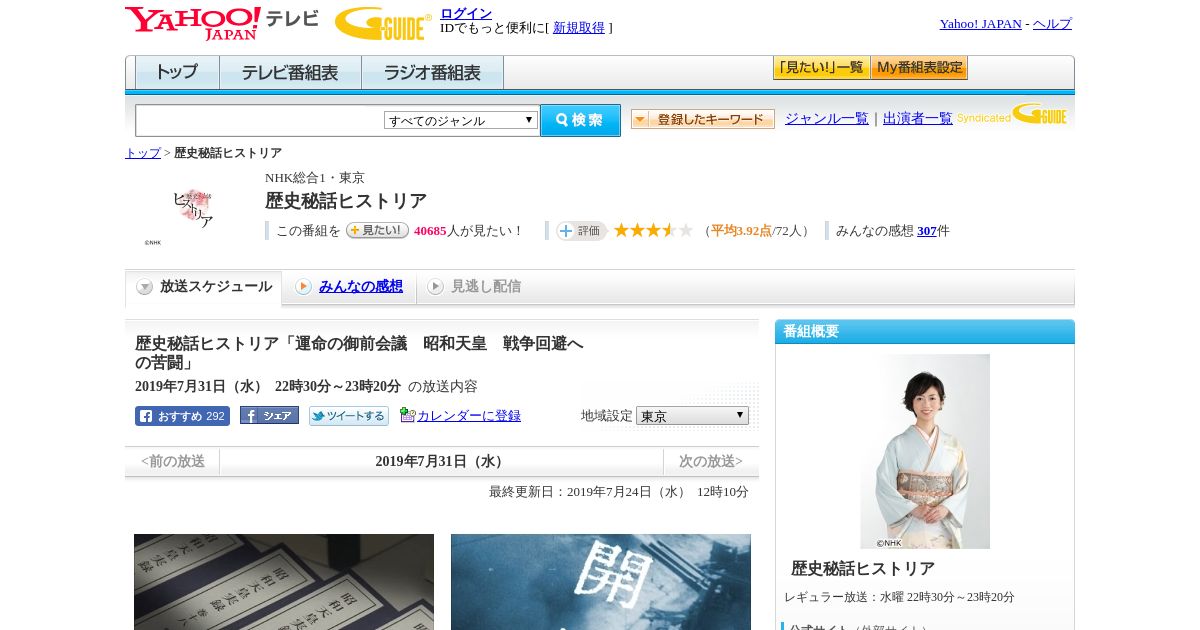The height and width of the screenshot is (630, 1200).
Task: Click the 見逃し配信 gray arrow icon
Action: (x=435, y=287)
